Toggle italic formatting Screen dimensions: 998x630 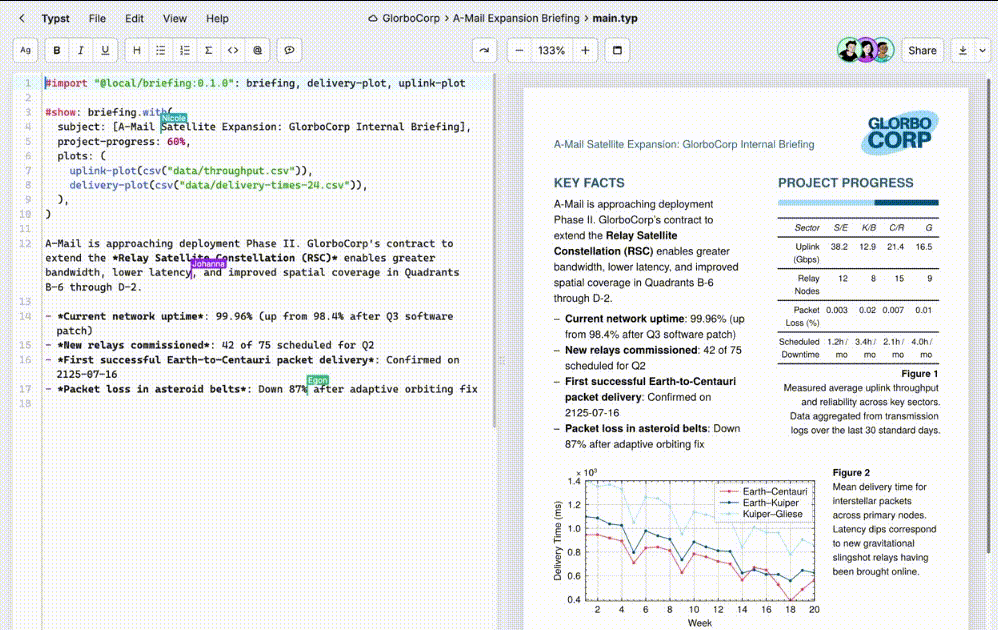point(81,50)
